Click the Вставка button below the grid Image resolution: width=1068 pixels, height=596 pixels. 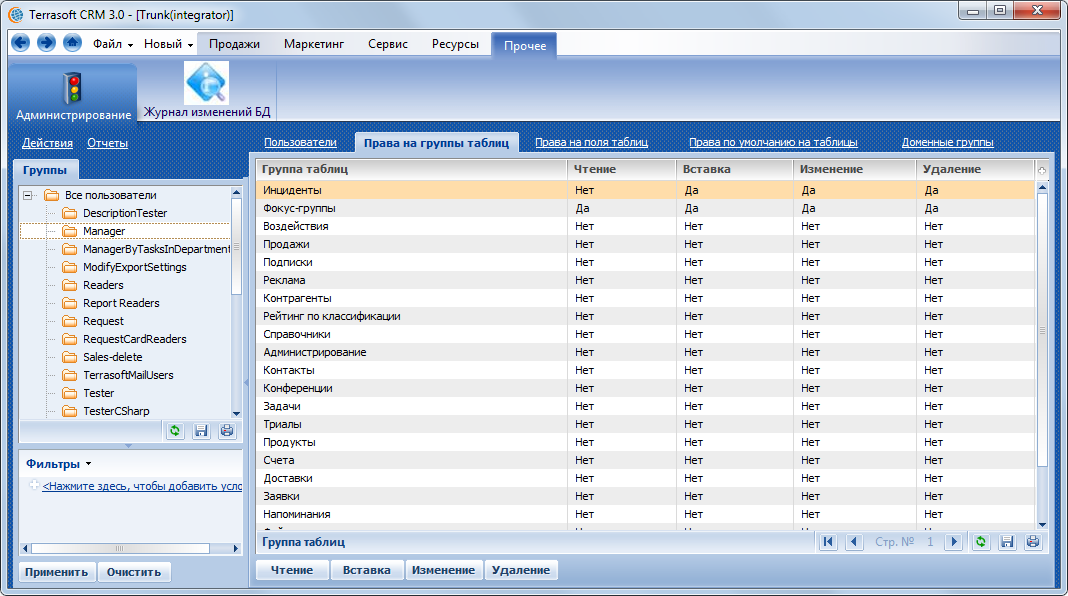tap(366, 570)
